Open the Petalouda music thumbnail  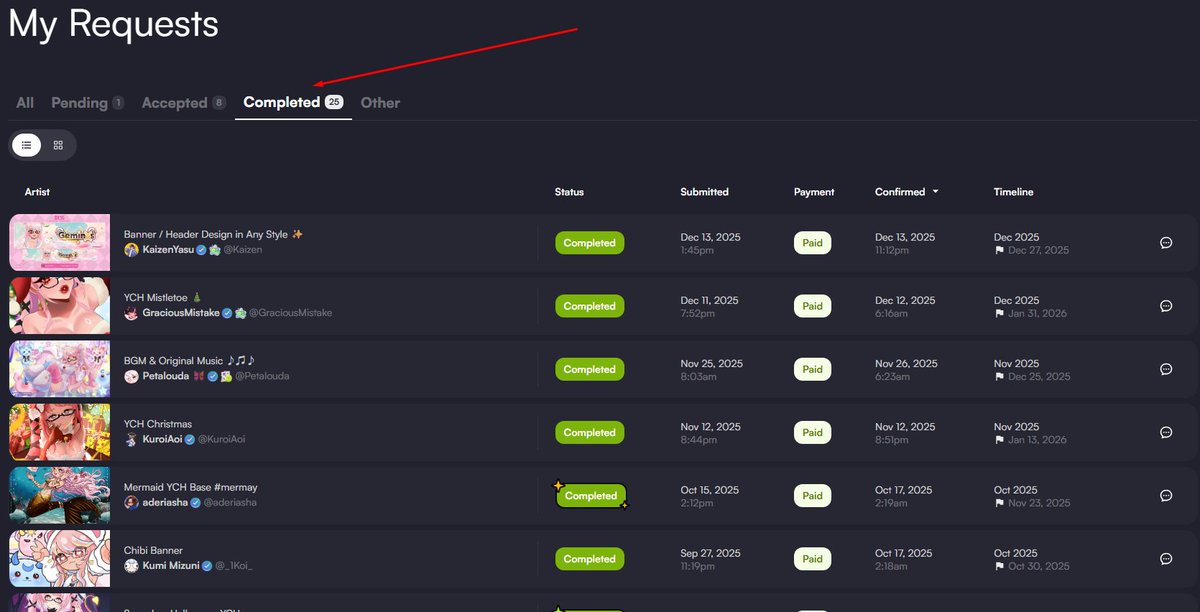(59, 369)
